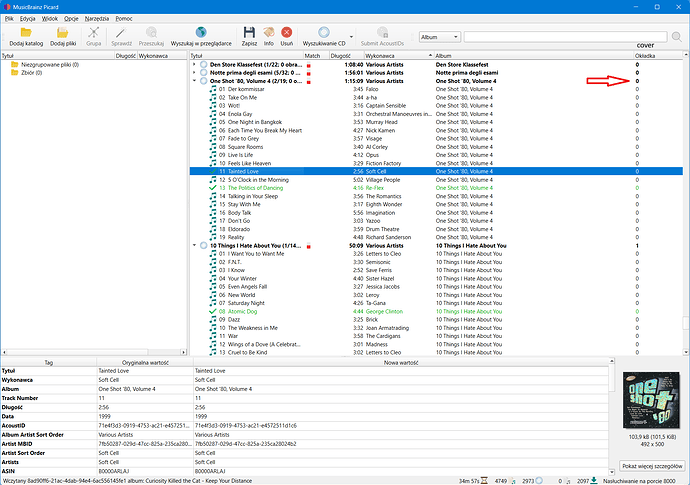This screenshot has height=485, width=690.
Task: Click the Artist MBID tag row
Action: 305,444
